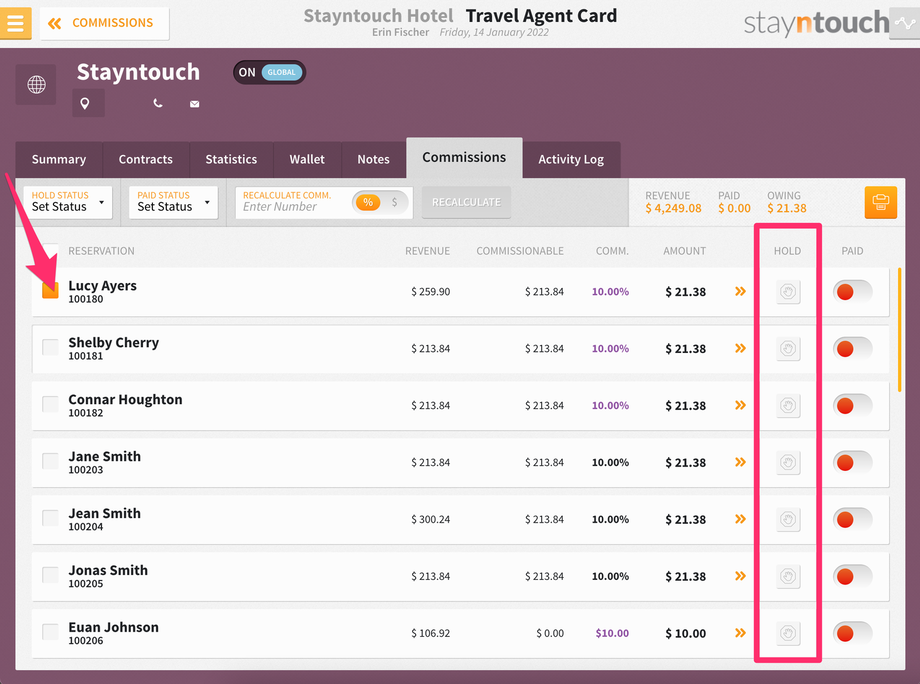
Task: Click hold hand icon for Jane Smith
Action: pyautogui.click(x=788, y=462)
